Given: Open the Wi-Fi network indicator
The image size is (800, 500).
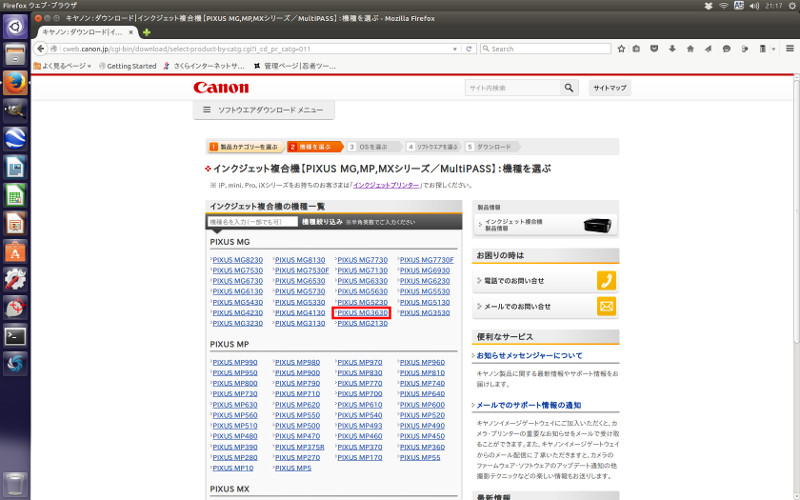Looking at the screenshot, I should 723,6.
